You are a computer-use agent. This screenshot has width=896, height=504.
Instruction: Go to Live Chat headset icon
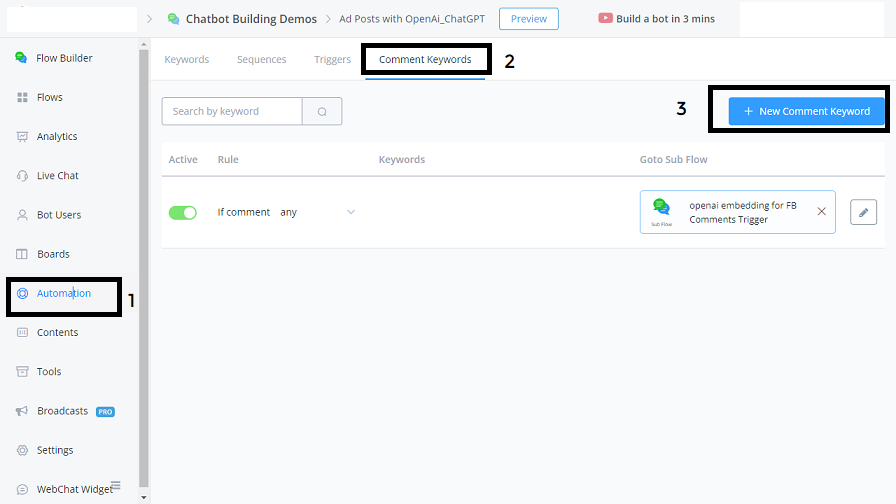coord(22,176)
